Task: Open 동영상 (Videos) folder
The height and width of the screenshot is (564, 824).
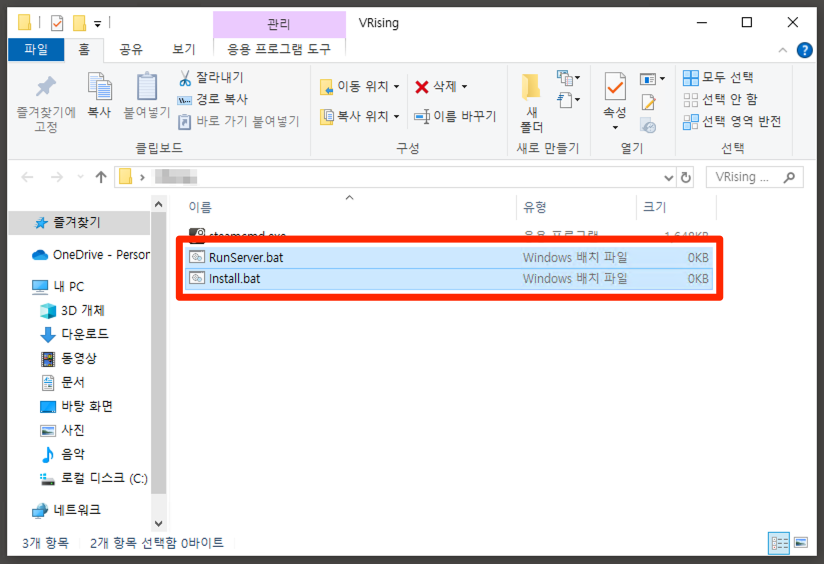Action: point(69,358)
